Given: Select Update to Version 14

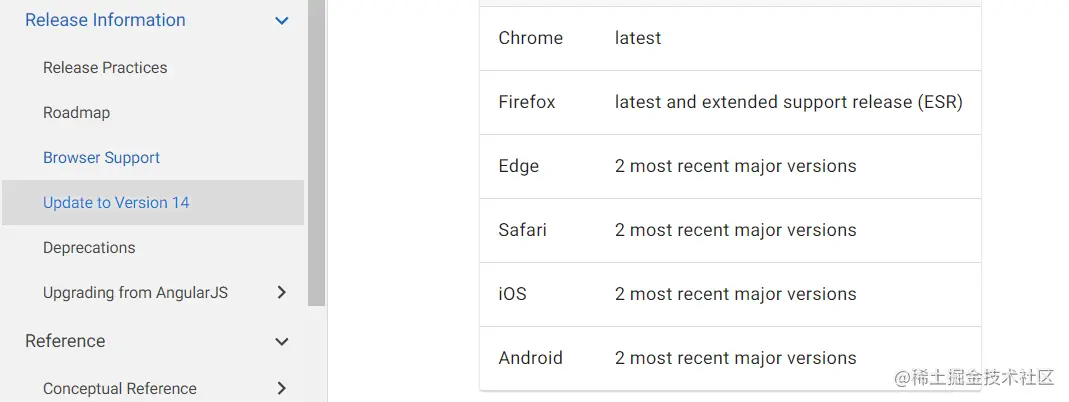Looking at the screenshot, I should pos(116,203).
